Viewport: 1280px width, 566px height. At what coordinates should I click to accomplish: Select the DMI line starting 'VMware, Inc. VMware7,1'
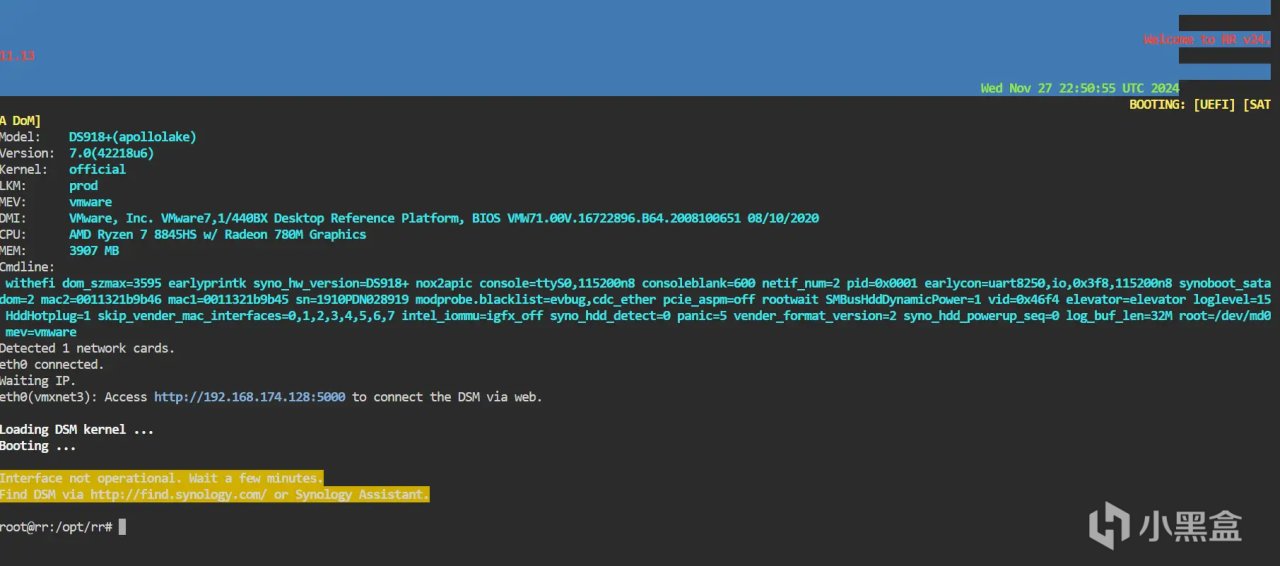444,218
